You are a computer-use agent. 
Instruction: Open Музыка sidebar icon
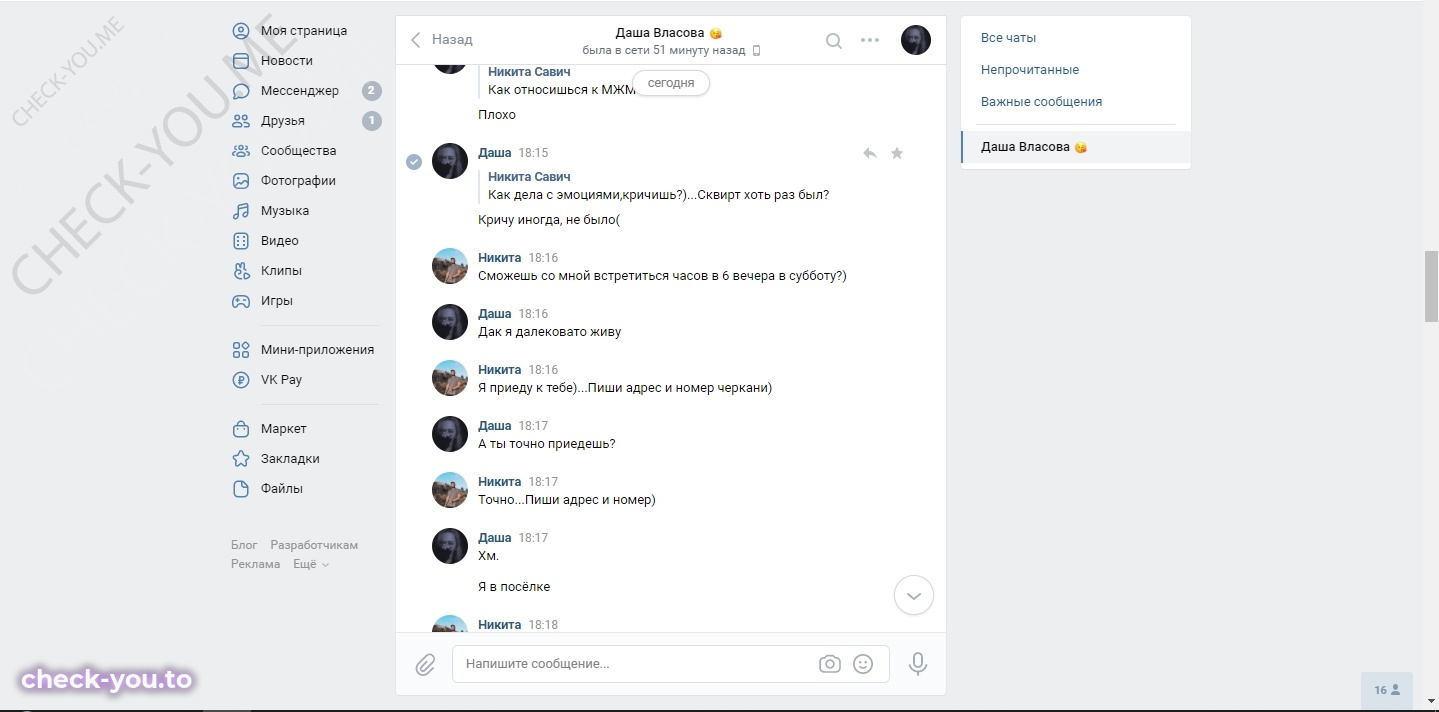(241, 211)
